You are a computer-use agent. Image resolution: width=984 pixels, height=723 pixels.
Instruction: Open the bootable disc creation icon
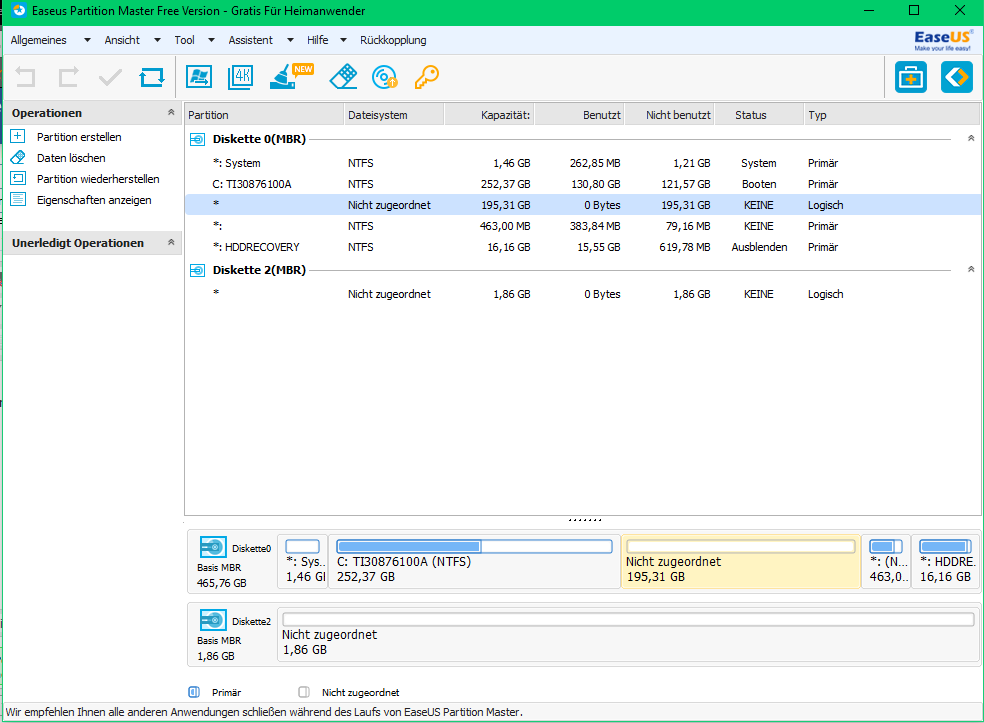pos(385,77)
